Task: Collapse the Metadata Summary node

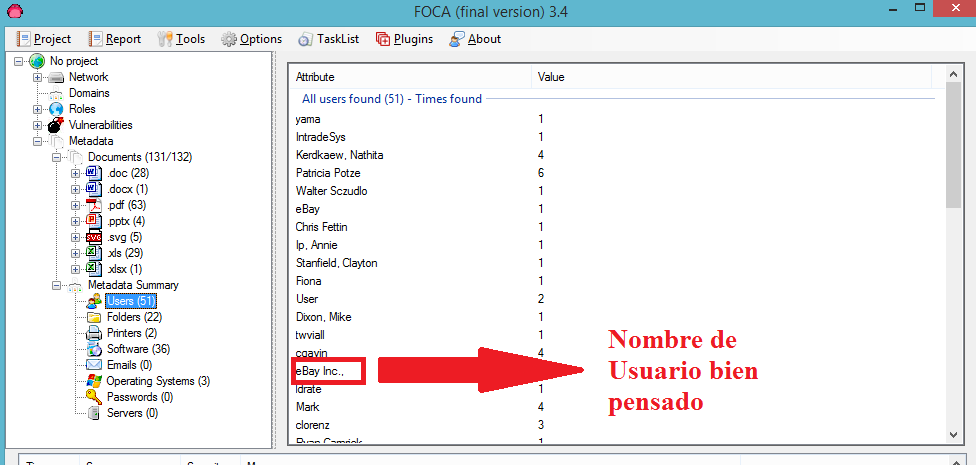Action: (x=57, y=285)
